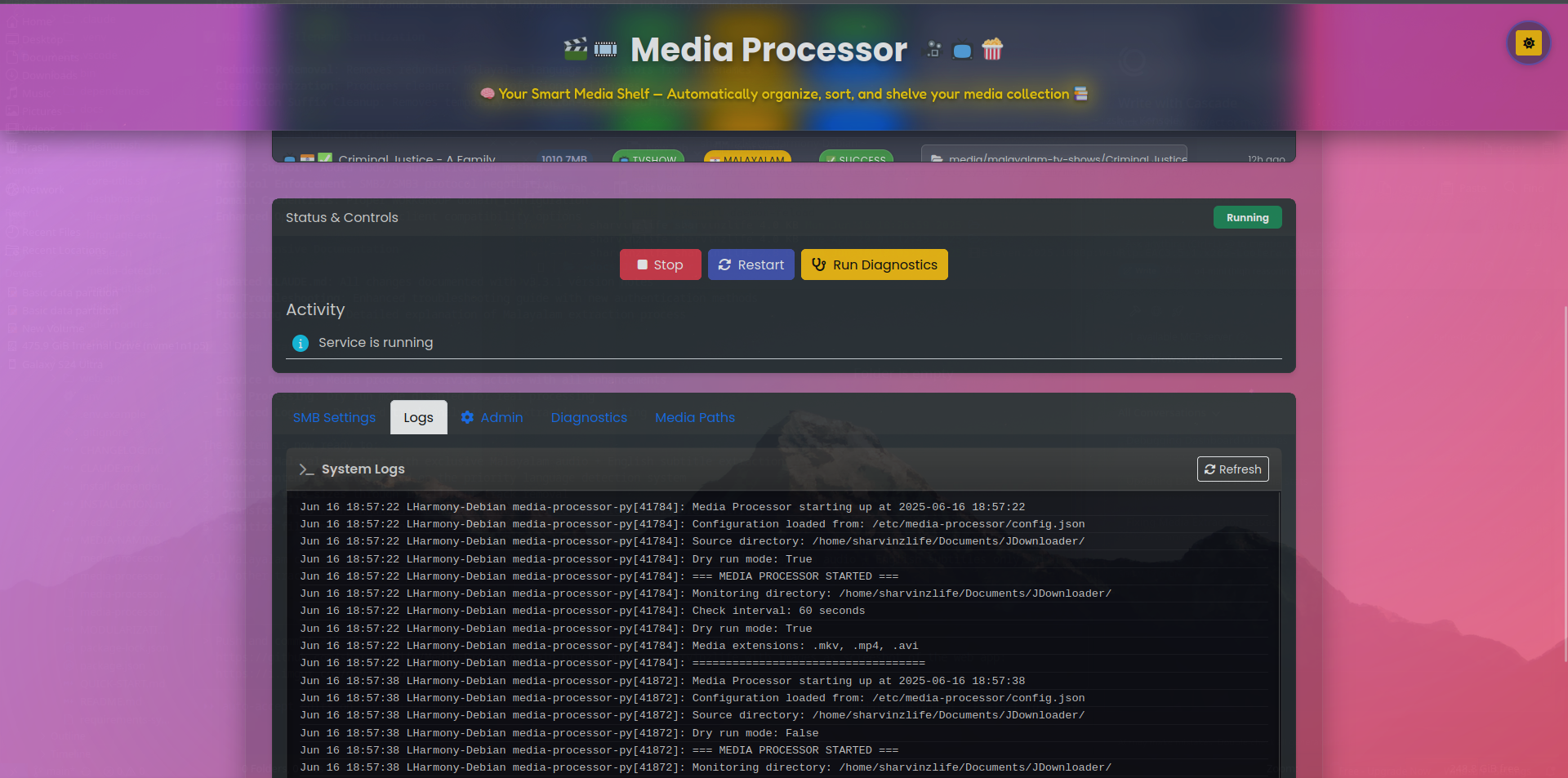The height and width of the screenshot is (778, 1568).
Task: Click the movie camera emoji after the title
Action: [x=933, y=50]
